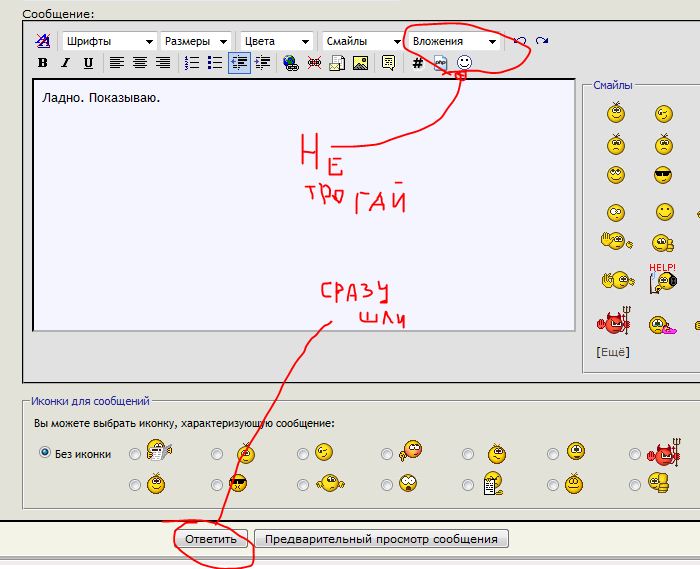Select the 'Без иконки' radio button
Image resolution: width=700 pixels, height=569 pixels.
pos(45,453)
